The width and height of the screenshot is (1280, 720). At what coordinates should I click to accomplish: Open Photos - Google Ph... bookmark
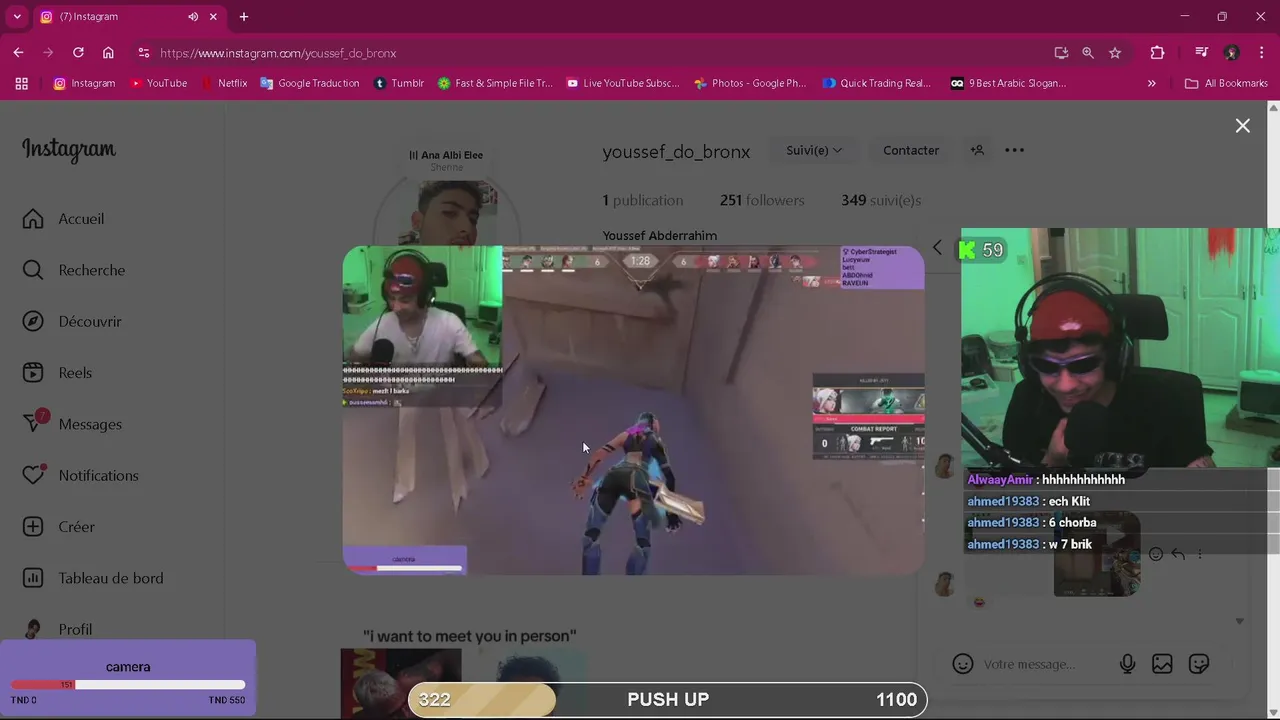tap(750, 83)
